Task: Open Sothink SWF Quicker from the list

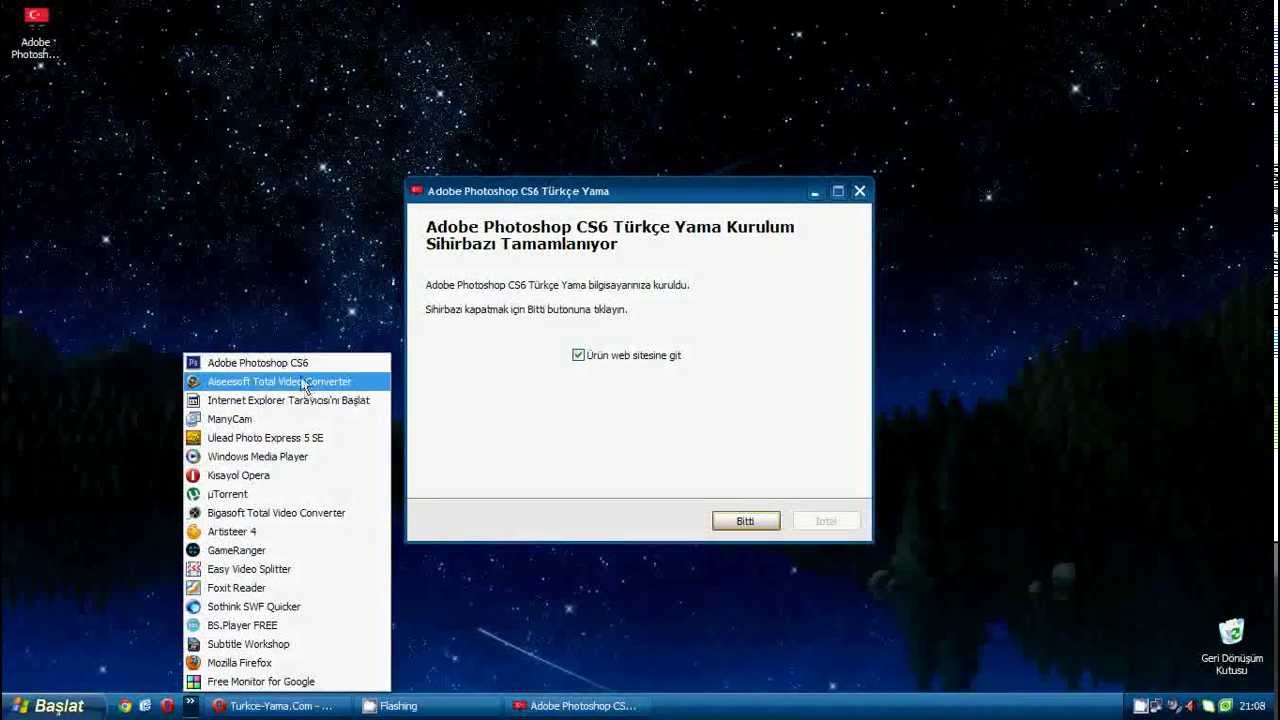Action: tap(287, 607)
